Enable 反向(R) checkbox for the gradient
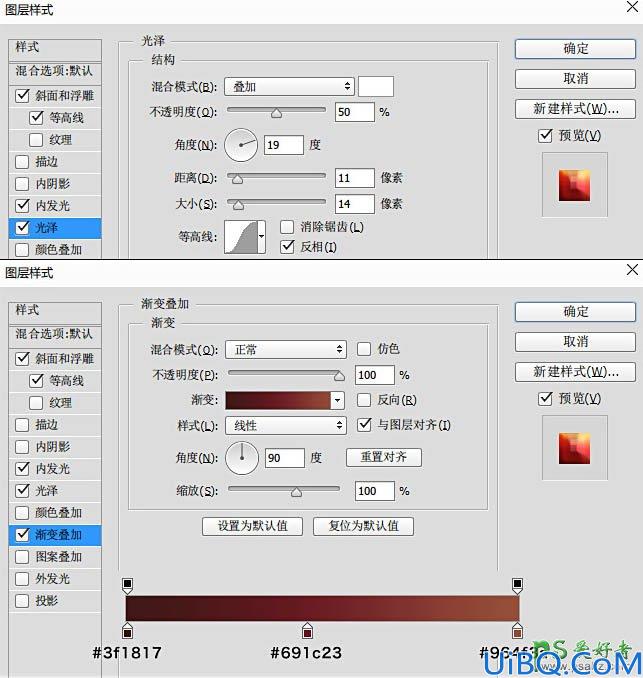This screenshot has width=643, height=678. click(364, 400)
